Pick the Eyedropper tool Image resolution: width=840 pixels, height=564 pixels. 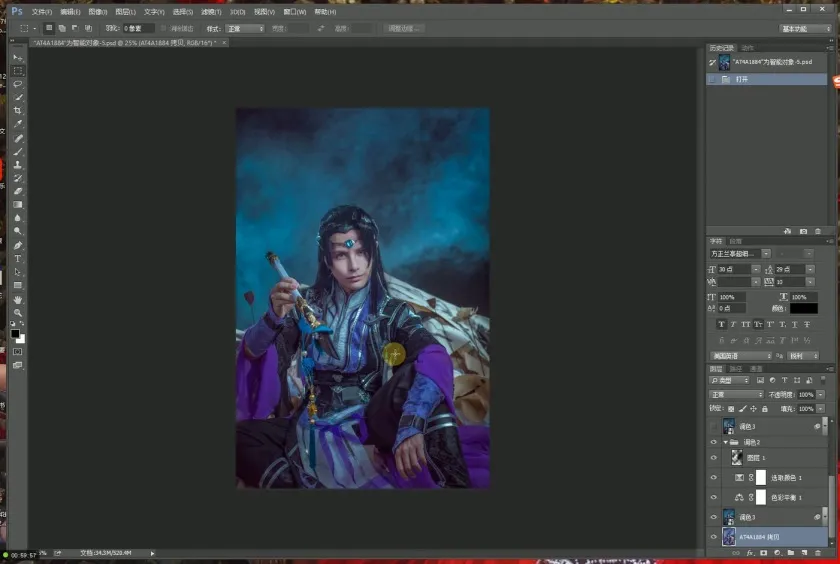(x=18, y=124)
